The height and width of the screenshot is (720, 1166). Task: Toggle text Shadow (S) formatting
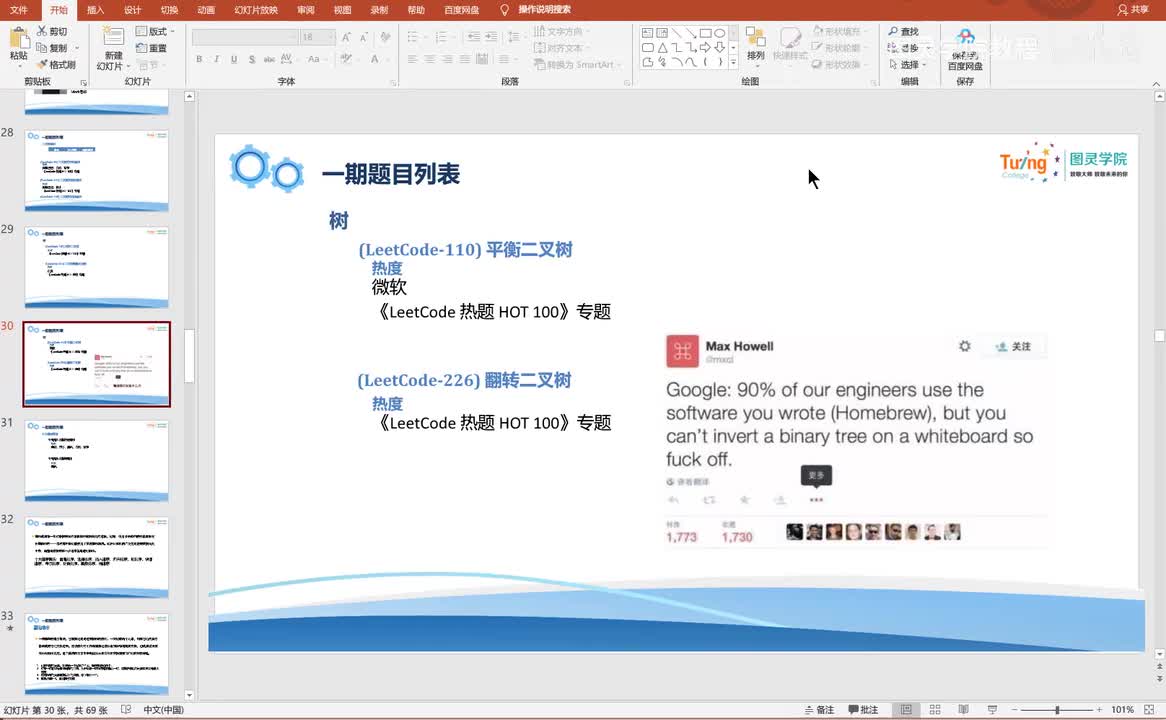tap(252, 59)
